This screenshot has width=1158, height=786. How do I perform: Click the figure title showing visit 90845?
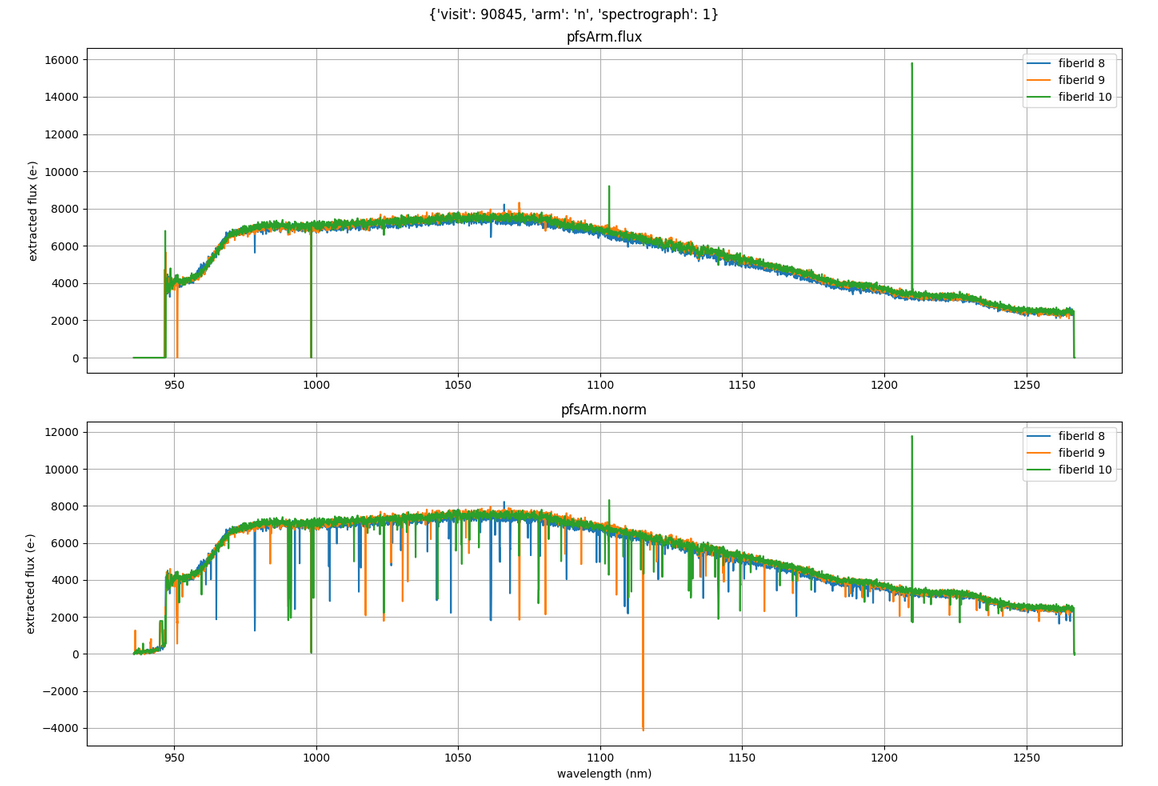click(574, 14)
